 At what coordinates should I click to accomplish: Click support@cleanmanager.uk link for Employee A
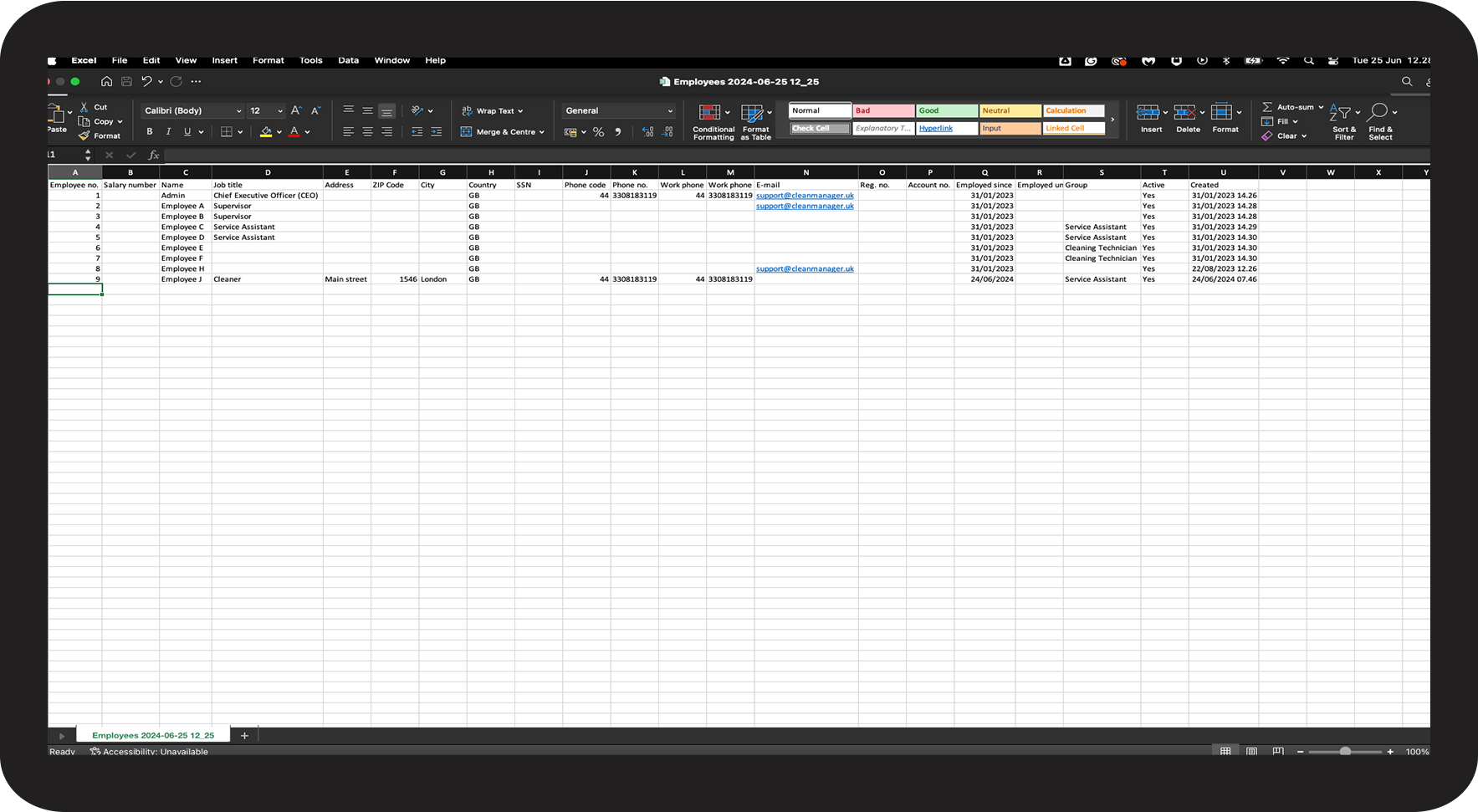(805, 207)
